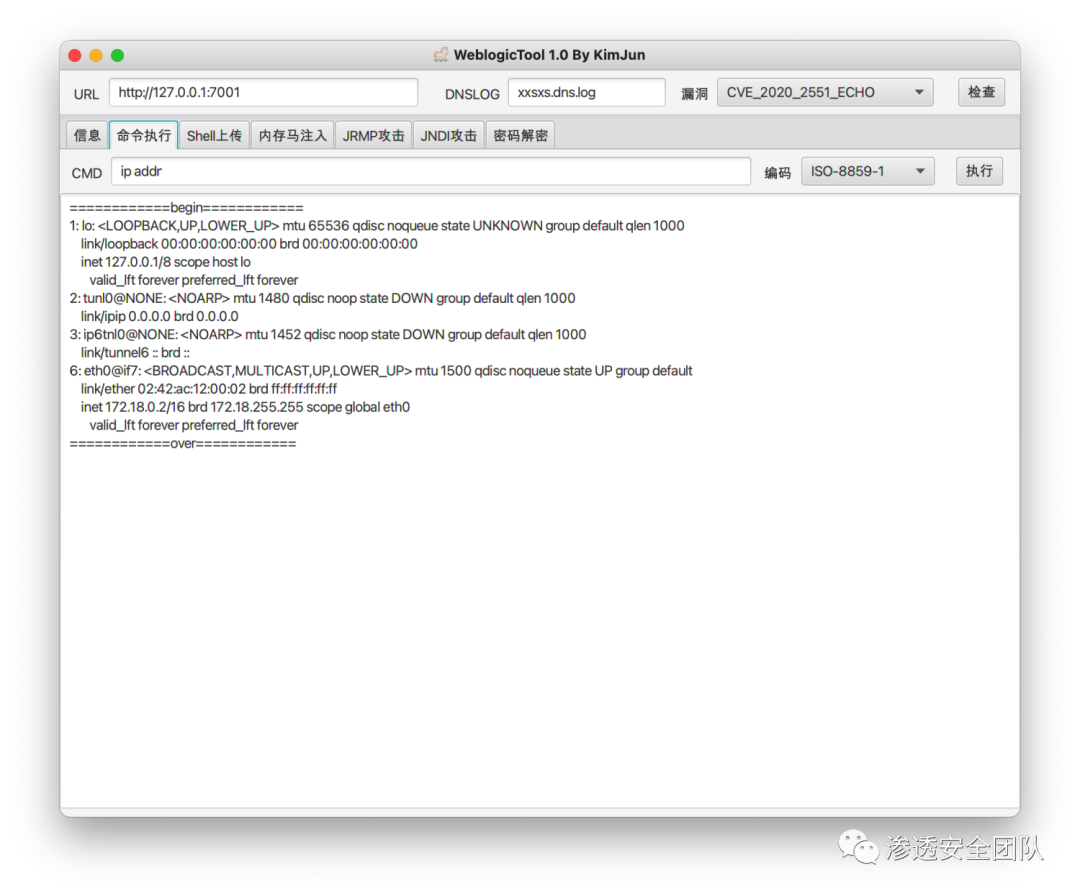Screen dimensions: 1080x896
Task: Click the yellow minimize window button
Action: pos(96,56)
